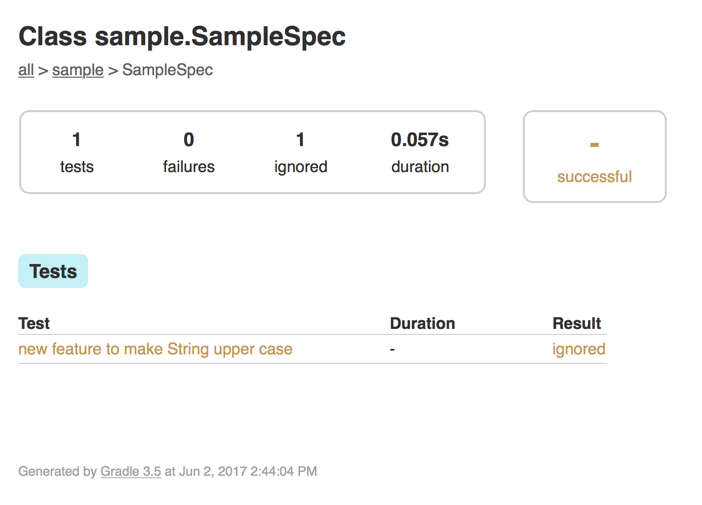The height and width of the screenshot is (505, 702).
Task: Click the "successful" label
Action: tap(594, 177)
